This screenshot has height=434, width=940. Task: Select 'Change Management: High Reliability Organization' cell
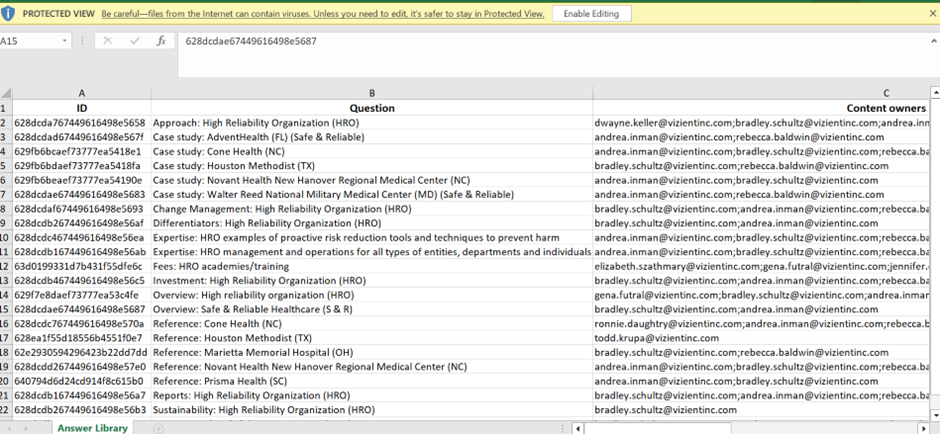pyautogui.click(x=372, y=209)
